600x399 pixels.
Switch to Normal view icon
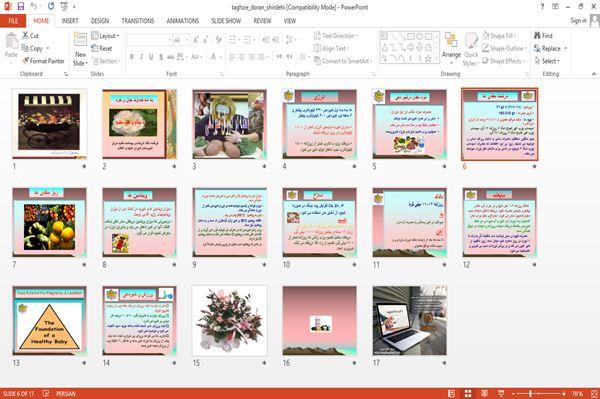click(x=452, y=393)
